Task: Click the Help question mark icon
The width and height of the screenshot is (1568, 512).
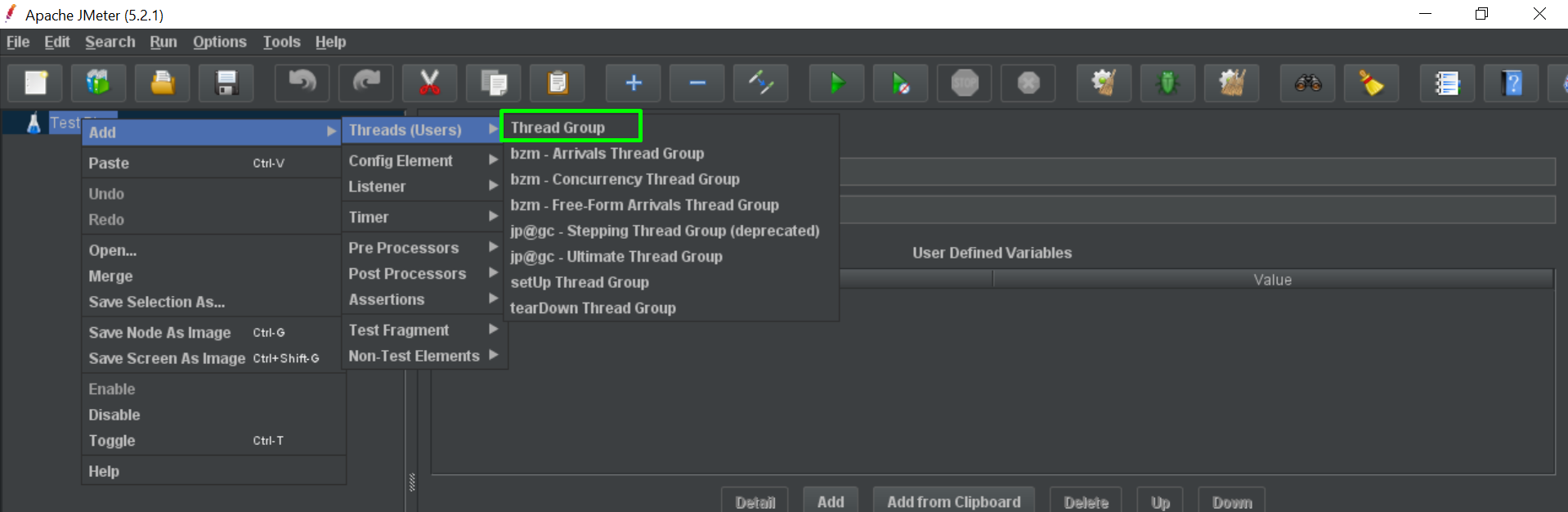Action: (1512, 83)
